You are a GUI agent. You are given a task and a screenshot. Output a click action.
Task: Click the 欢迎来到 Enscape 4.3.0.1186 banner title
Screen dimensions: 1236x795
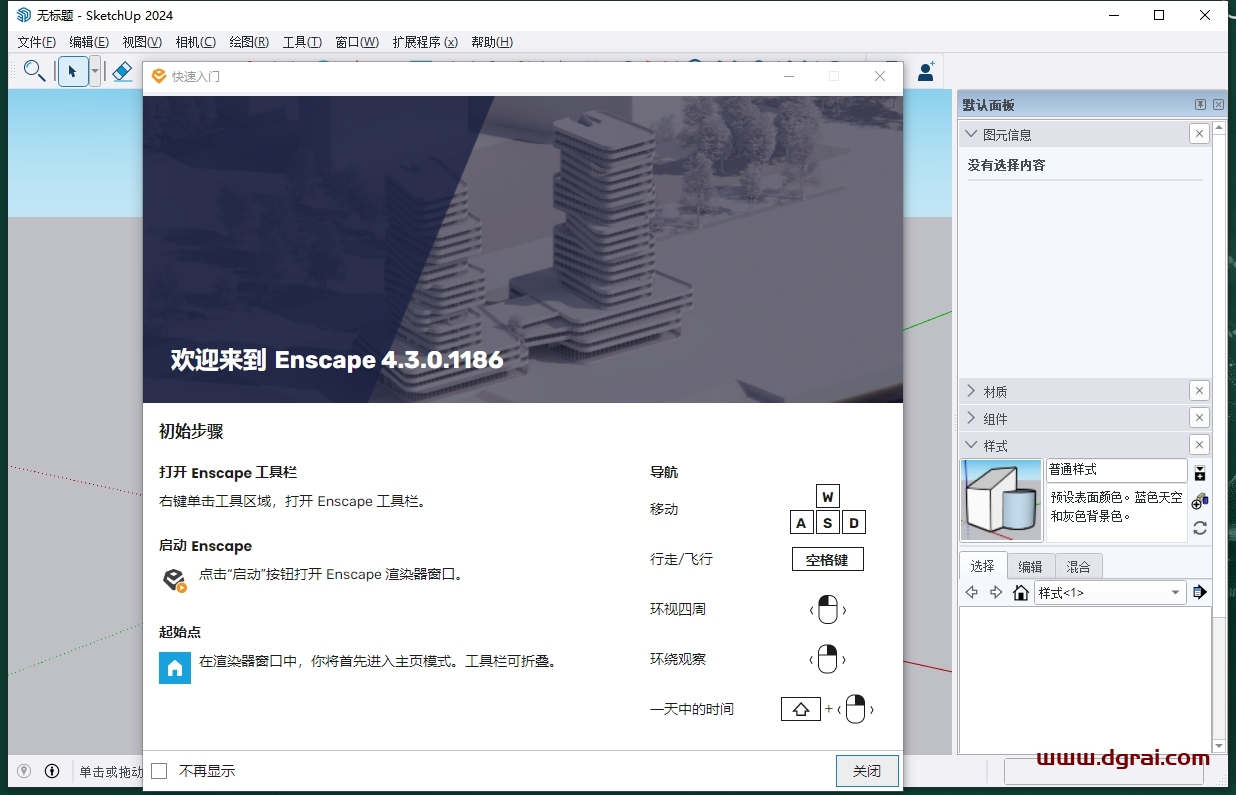(337, 360)
